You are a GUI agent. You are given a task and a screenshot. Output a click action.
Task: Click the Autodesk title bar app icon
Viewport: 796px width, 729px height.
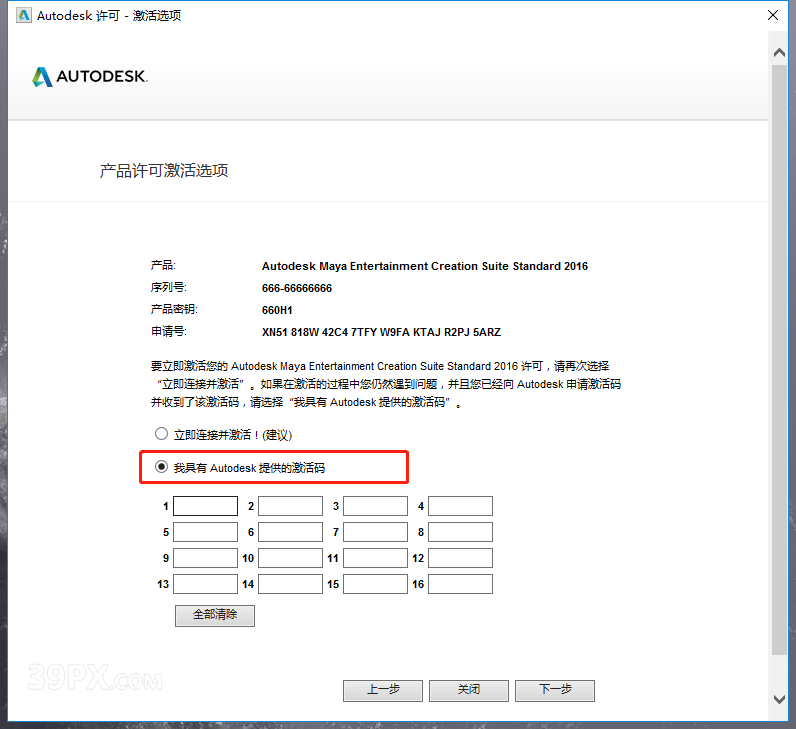coord(24,15)
